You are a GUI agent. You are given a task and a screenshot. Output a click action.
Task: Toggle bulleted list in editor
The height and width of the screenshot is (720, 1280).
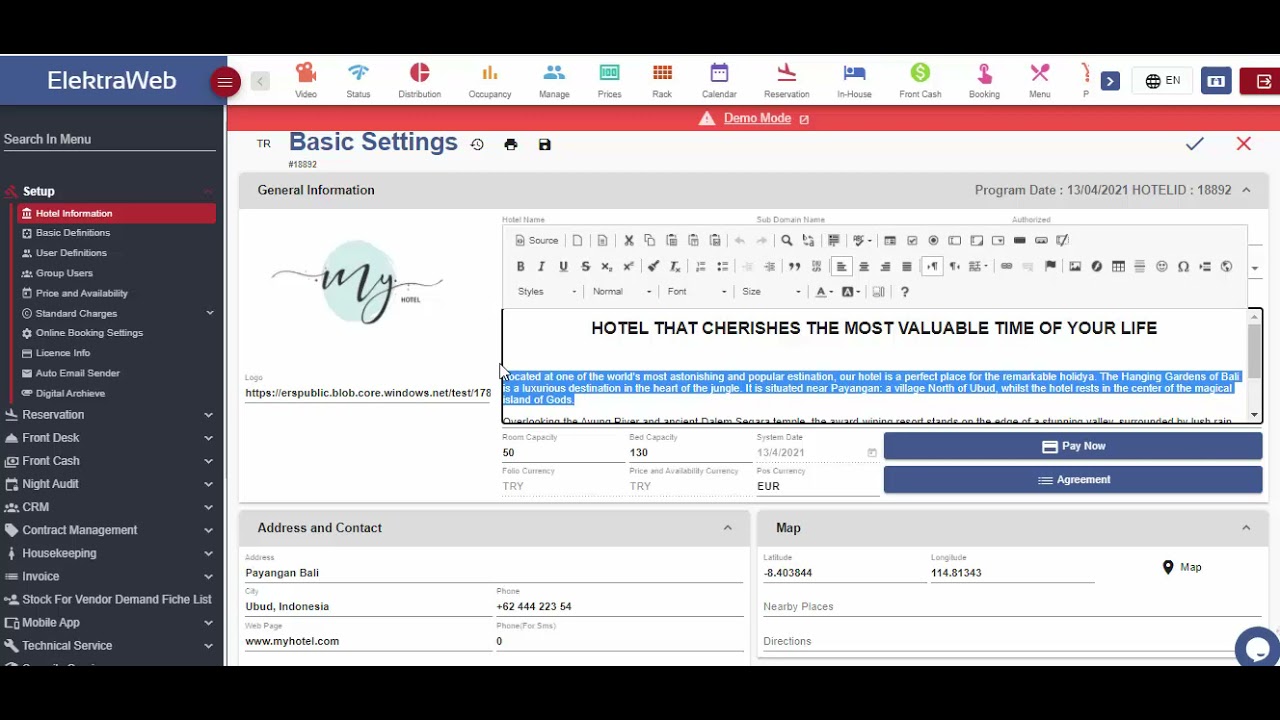(723, 266)
